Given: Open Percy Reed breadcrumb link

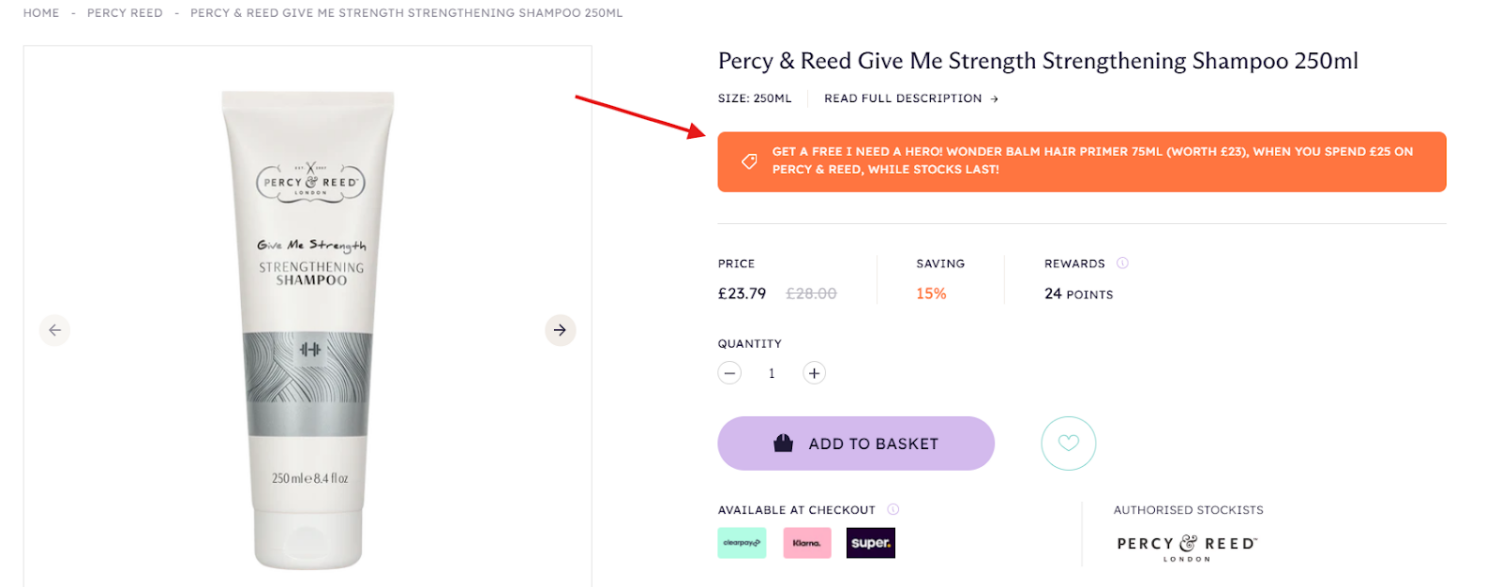Looking at the screenshot, I should (125, 13).
